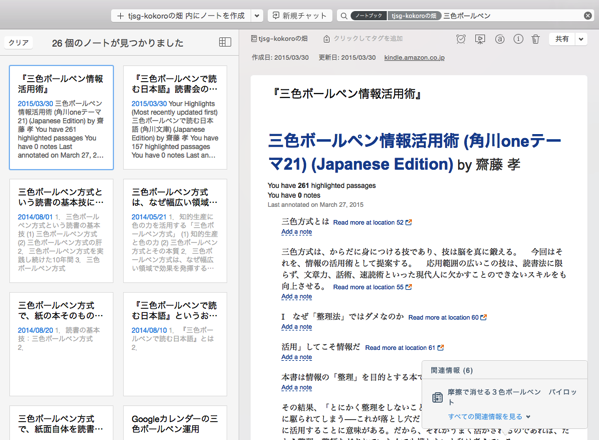The height and width of the screenshot is (440, 599).
Task: Switch note list view layout icon
Action: (225, 42)
